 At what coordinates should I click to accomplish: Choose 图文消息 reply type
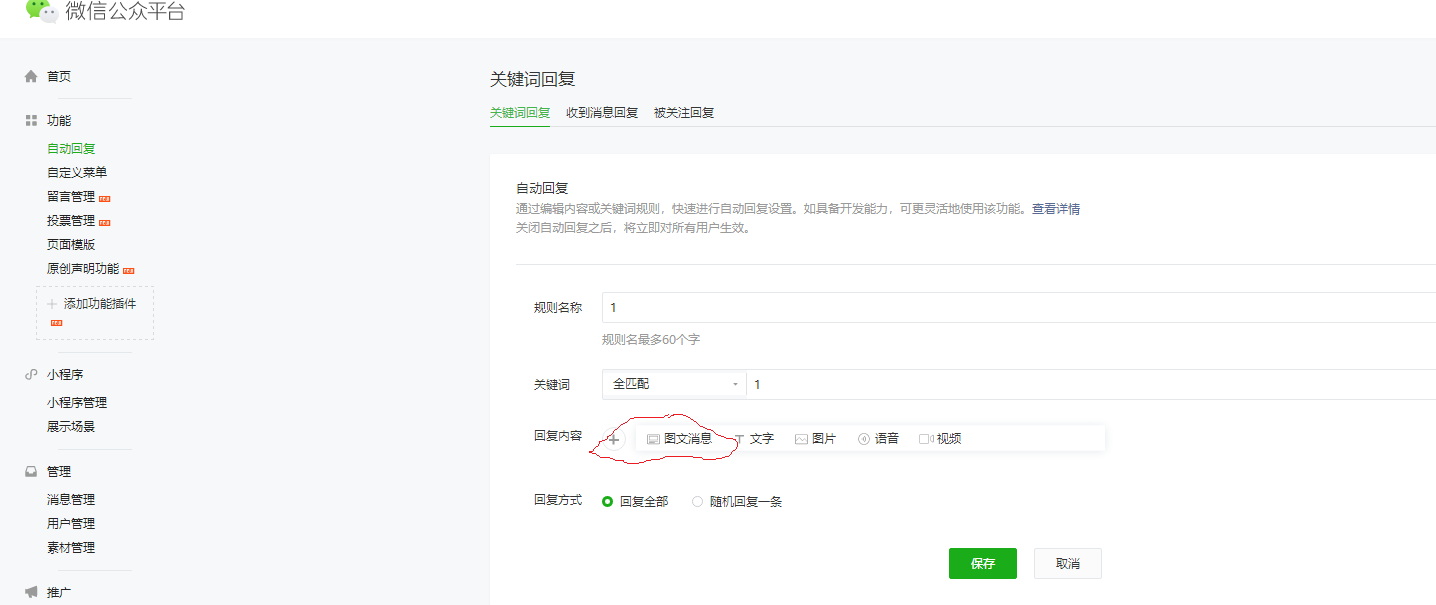[x=680, y=439]
